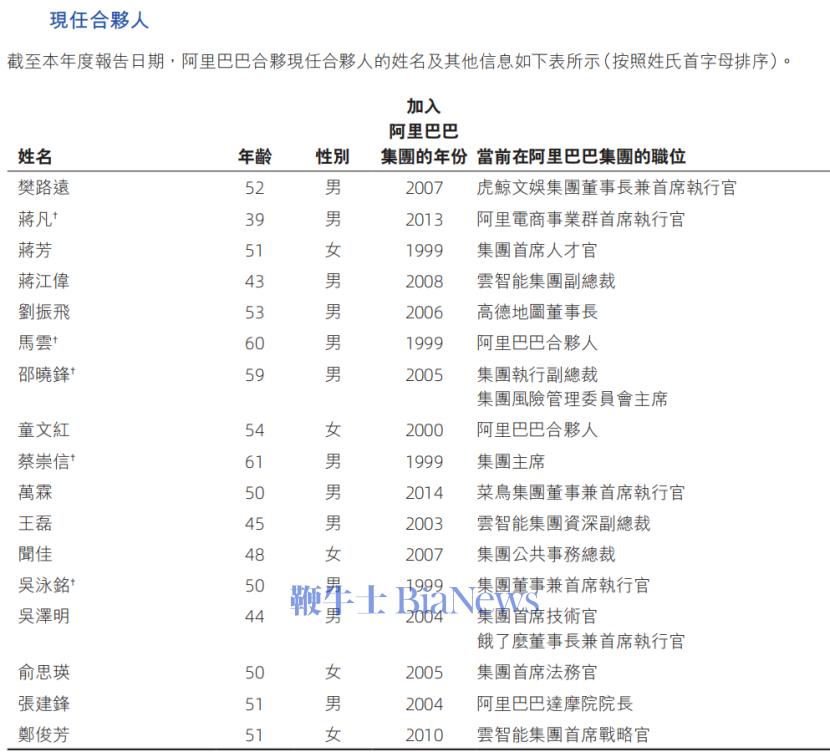
Task: Click 聞佳's age value 48
Action: (255, 555)
